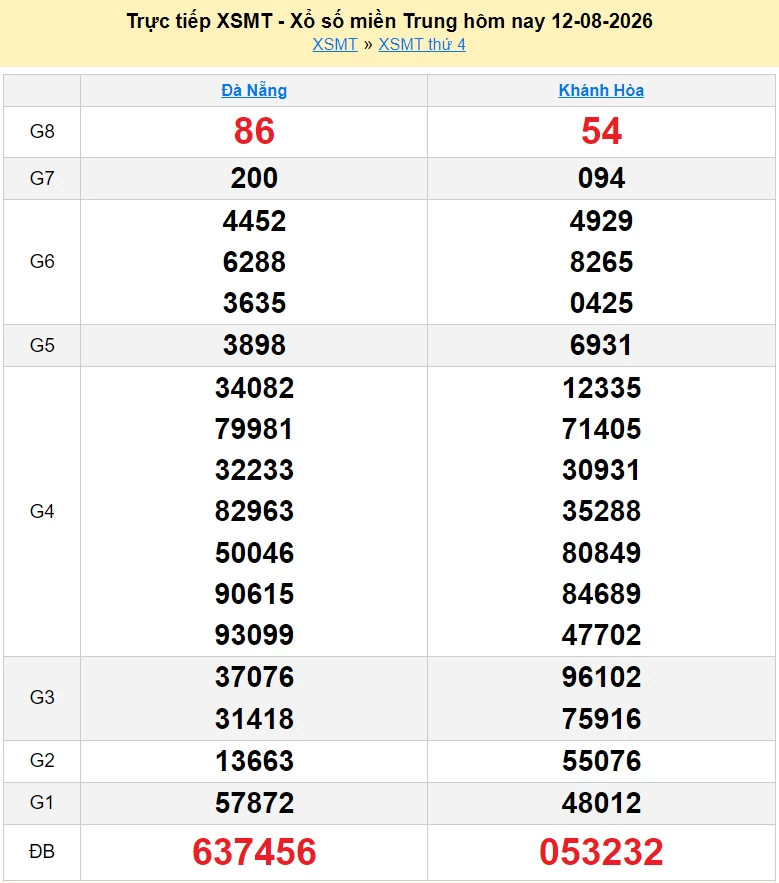779x883 pixels.
Task: Select G4 number 80849
Action: coord(601,553)
